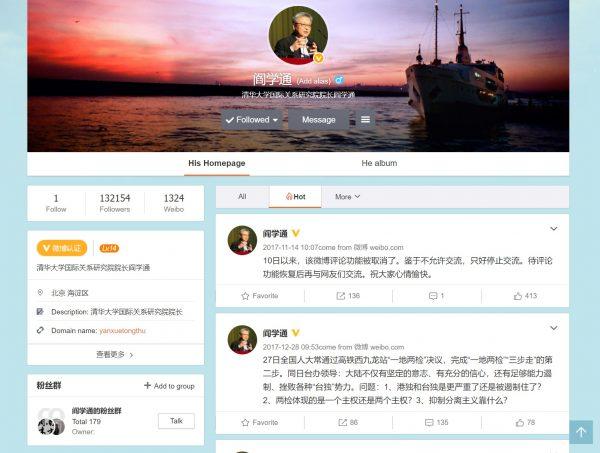Open the yanxuetongthu domain link

click(122, 331)
